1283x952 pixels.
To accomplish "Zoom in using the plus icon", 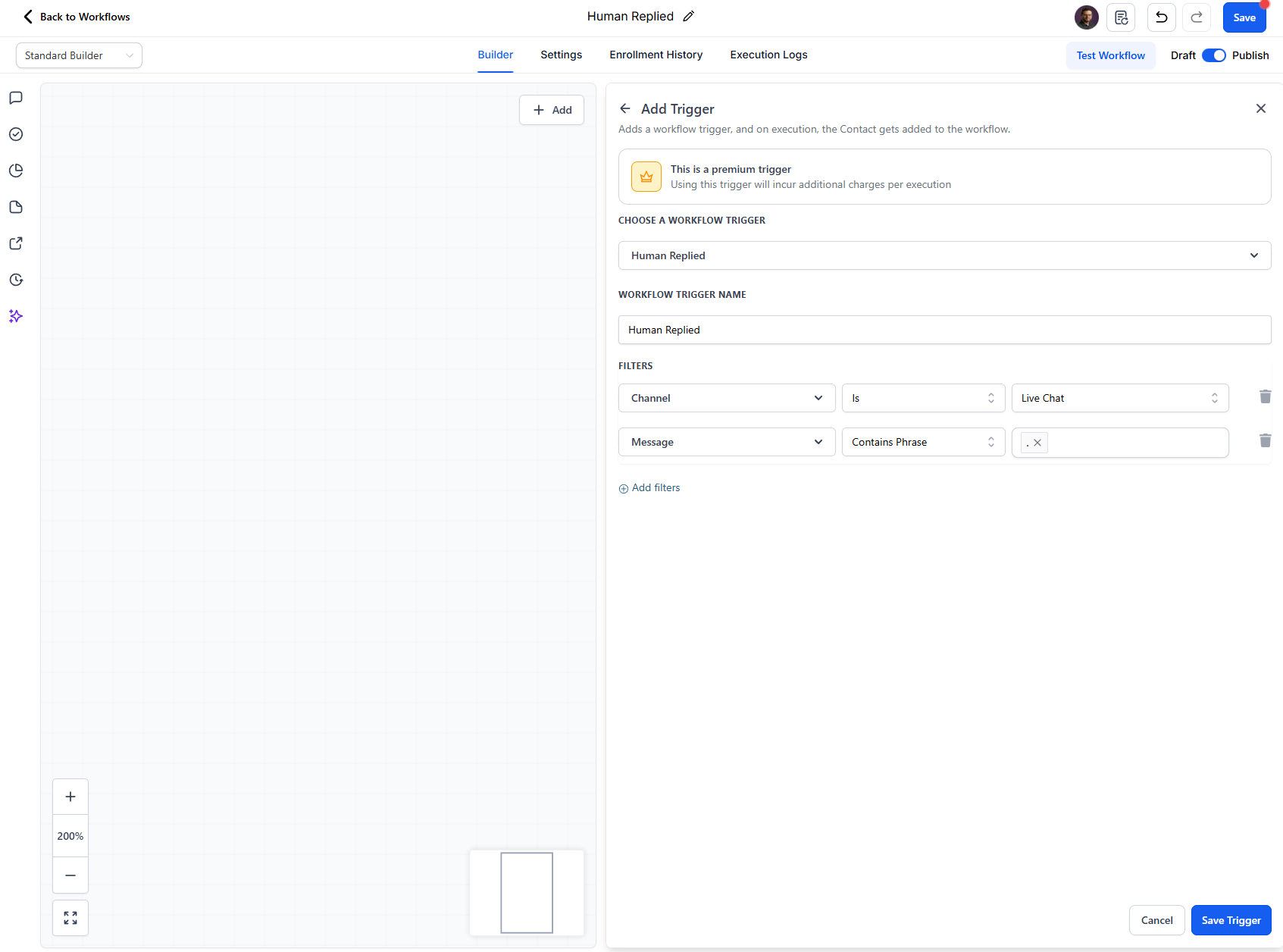I will tap(70, 797).
